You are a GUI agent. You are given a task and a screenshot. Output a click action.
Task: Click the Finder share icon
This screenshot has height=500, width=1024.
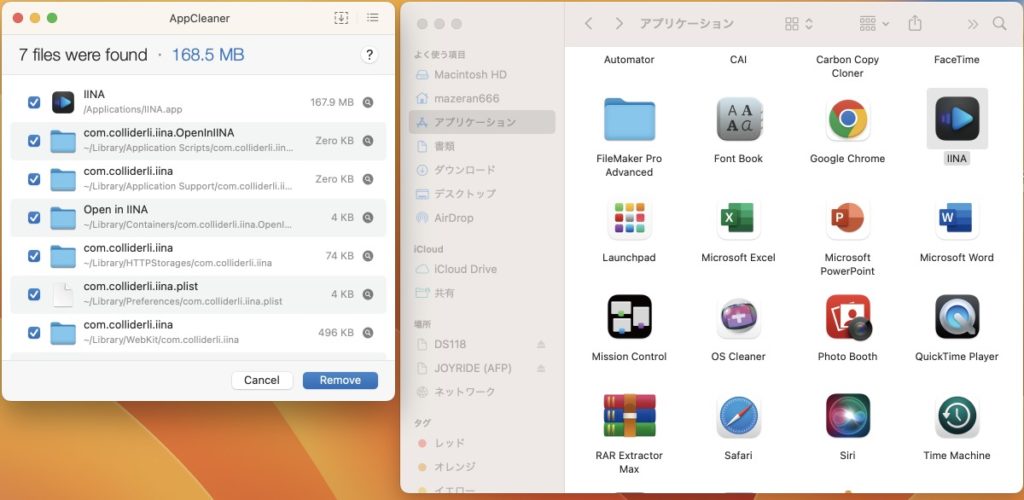pos(915,23)
